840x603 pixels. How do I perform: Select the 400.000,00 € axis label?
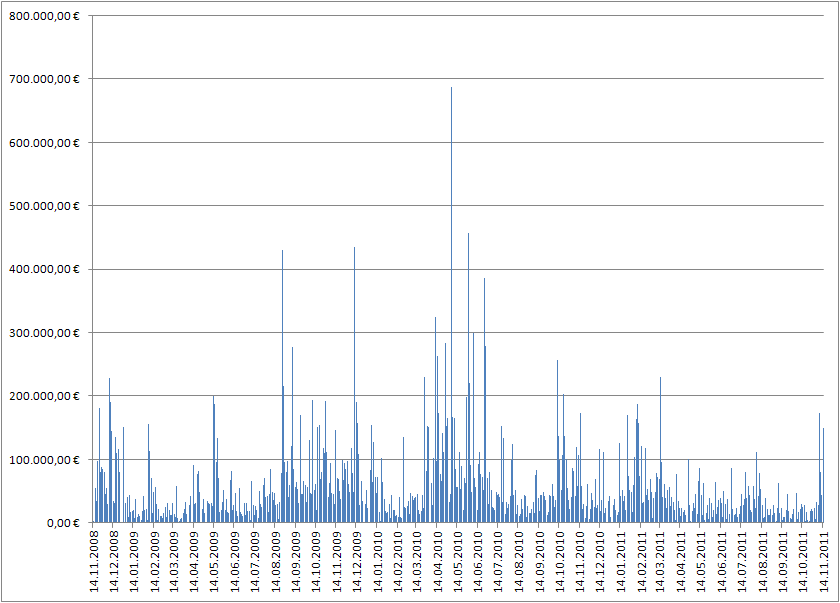[44, 269]
